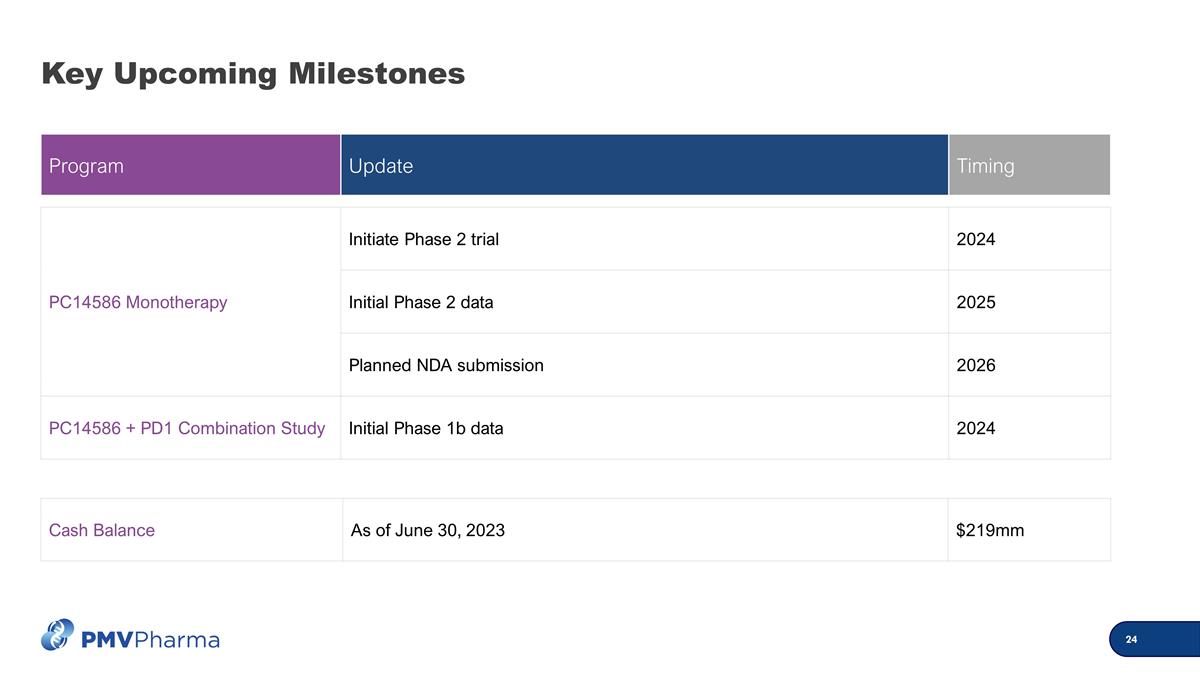Select the Initial Phase 1b data cell
Image resolution: width=1200 pixels, height=675 pixels.
426,428
